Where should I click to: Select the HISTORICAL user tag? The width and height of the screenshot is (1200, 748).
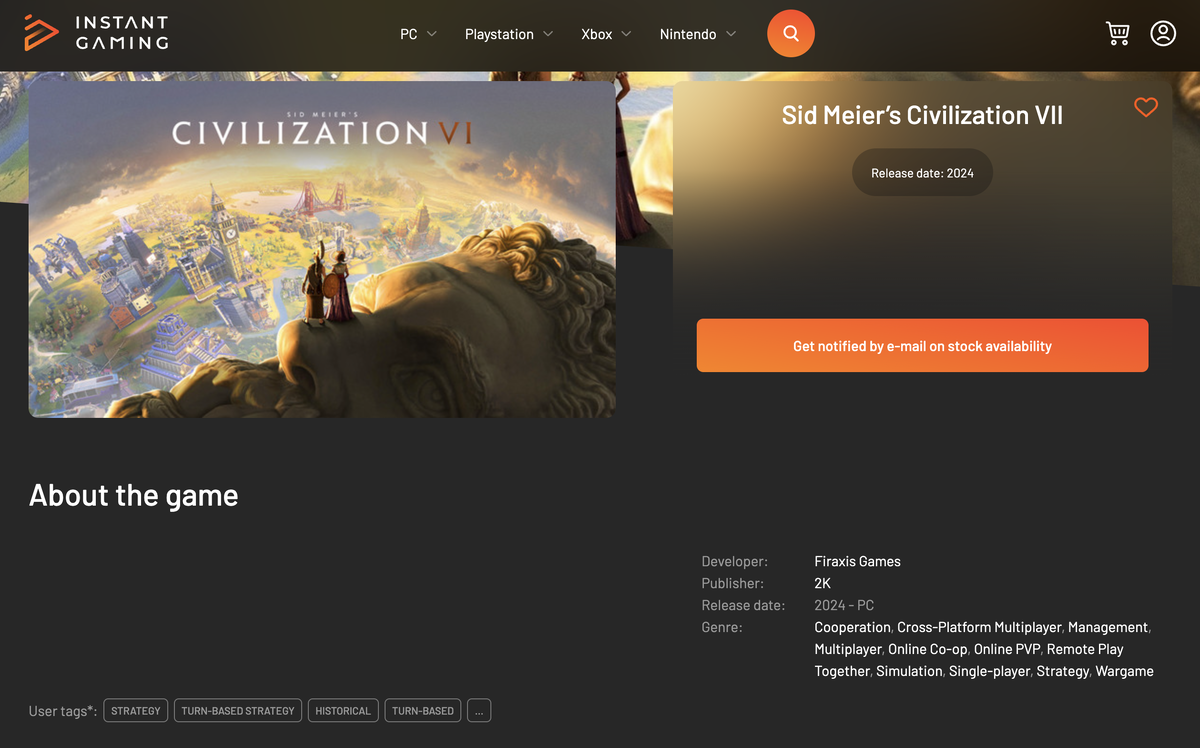click(343, 711)
